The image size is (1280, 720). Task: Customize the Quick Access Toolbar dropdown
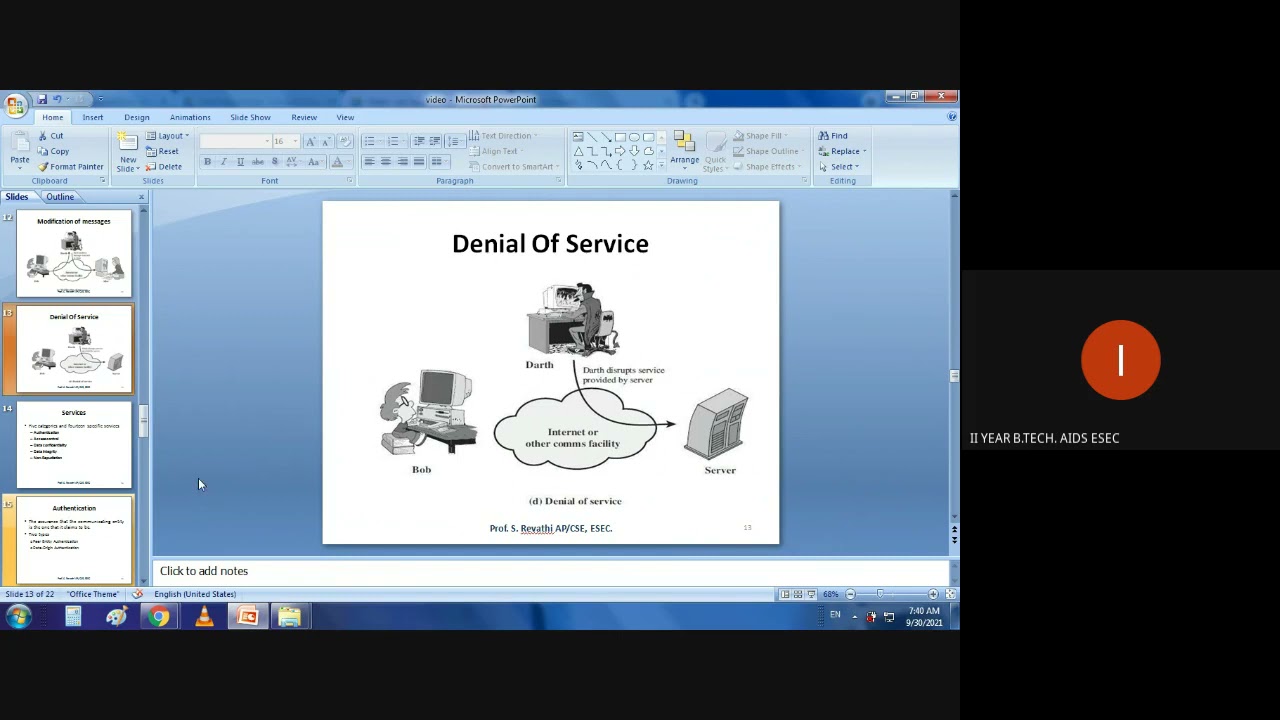point(100,99)
